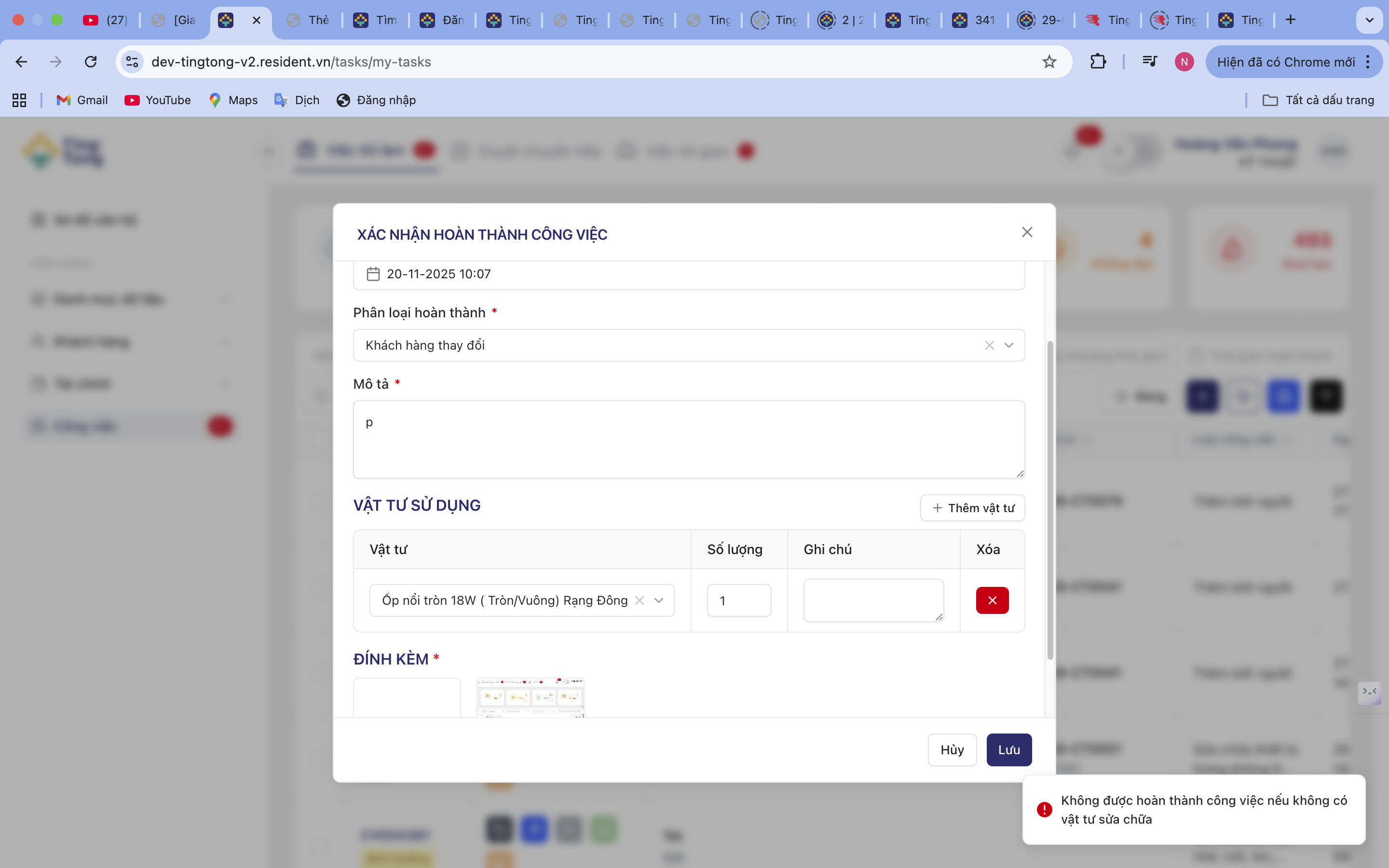Viewport: 1389px width, 868px height.
Task: Click the Lưu save button
Action: tap(1008, 749)
